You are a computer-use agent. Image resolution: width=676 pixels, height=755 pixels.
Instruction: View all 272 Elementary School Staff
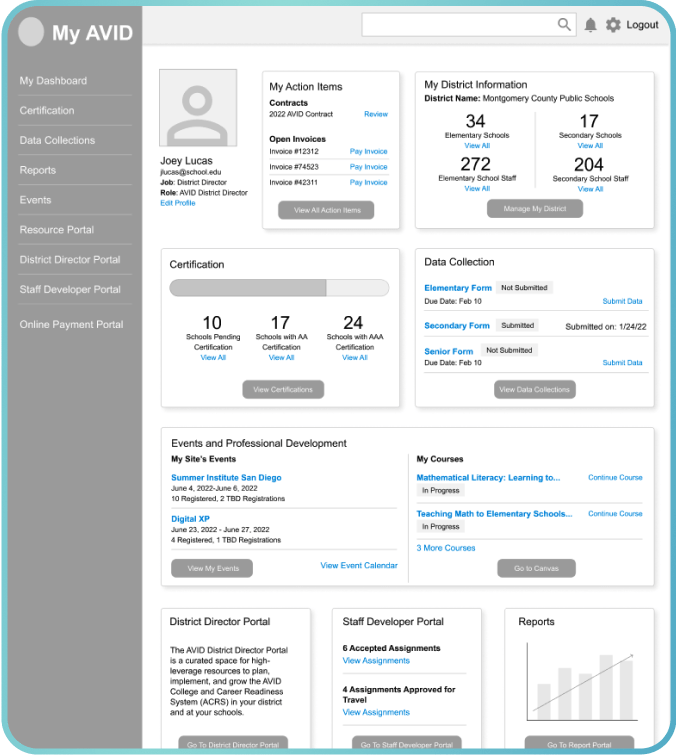pos(477,188)
